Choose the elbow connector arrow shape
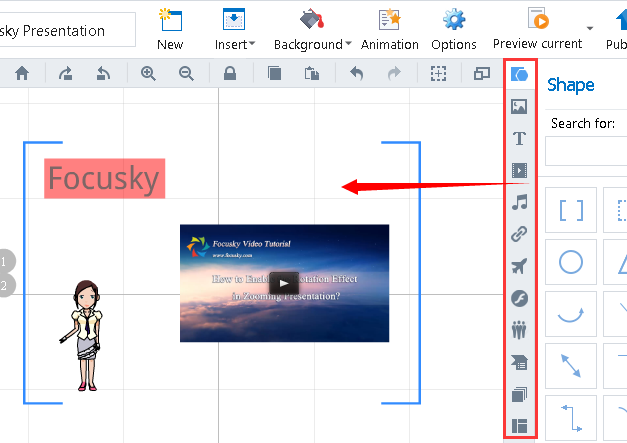Image resolution: width=627 pixels, height=443 pixels. click(571, 418)
